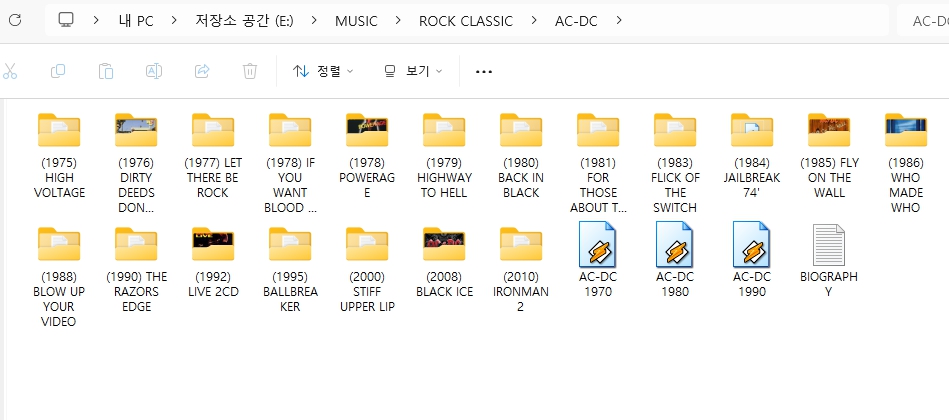This screenshot has height=420, width=949.
Task: Select (2008) BLACK ICE folder icon
Action: pyautogui.click(x=444, y=243)
